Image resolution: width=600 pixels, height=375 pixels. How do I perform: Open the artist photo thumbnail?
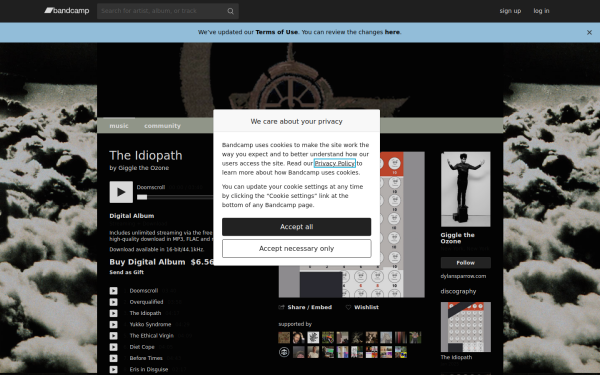[x=465, y=189]
